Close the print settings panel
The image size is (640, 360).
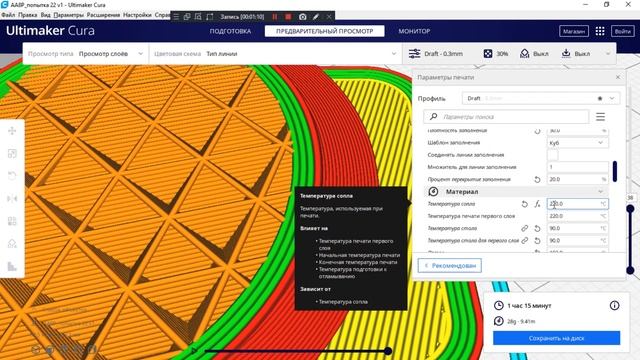[x=618, y=77]
